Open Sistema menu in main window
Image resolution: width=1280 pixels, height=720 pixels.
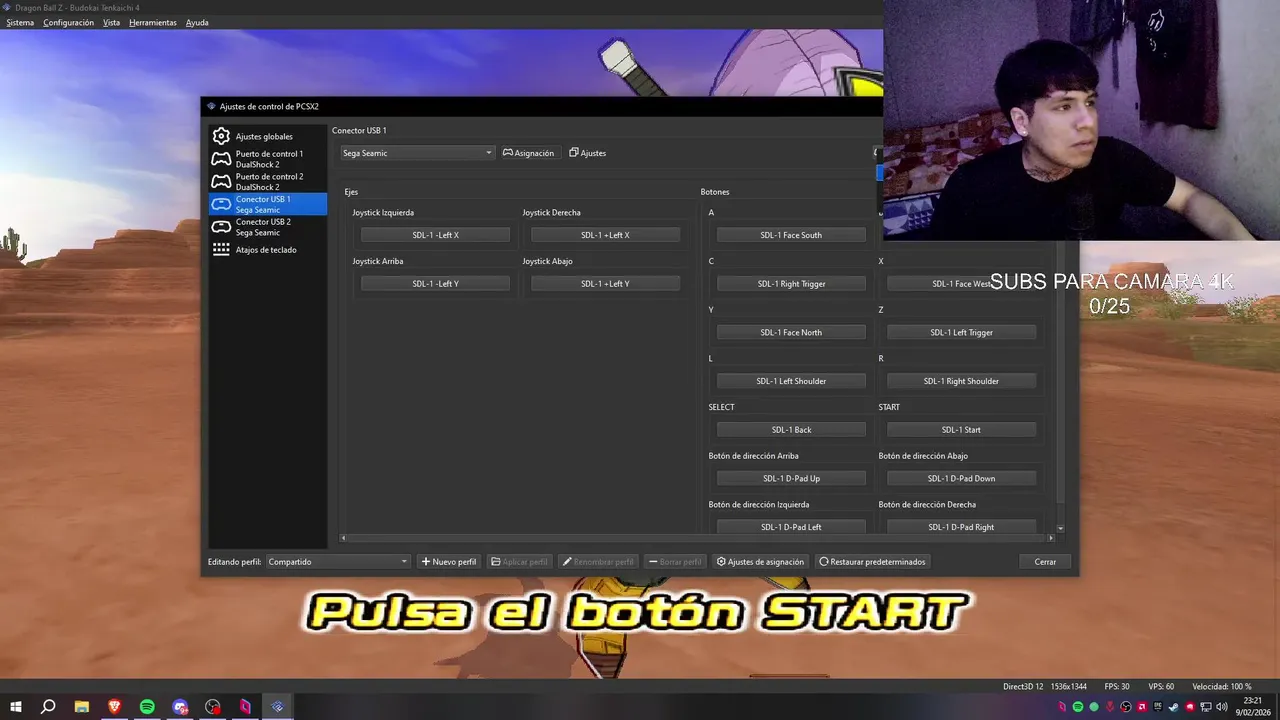pyautogui.click(x=20, y=22)
